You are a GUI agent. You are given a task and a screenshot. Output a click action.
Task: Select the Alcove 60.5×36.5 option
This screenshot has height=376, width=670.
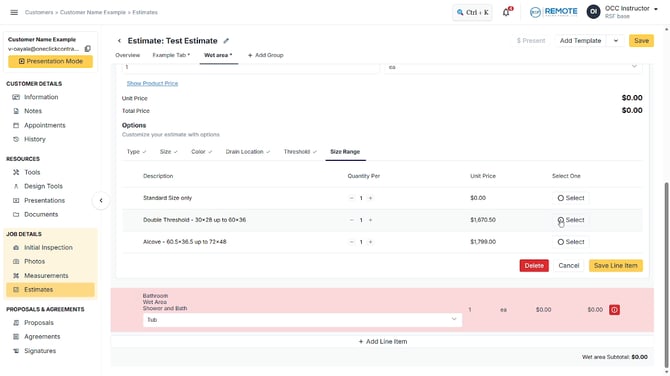pyautogui.click(x=570, y=242)
